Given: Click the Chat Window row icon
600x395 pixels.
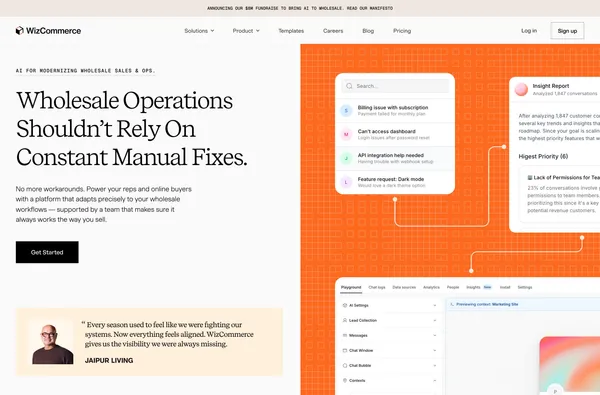Looking at the screenshot, I should tap(345, 350).
